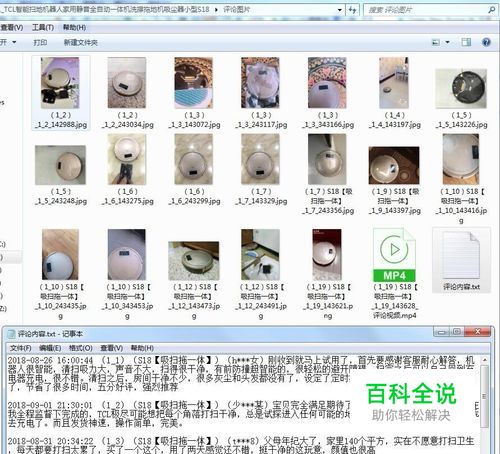Click the refresh button beside address bar

pyautogui.click(x=352, y=10)
